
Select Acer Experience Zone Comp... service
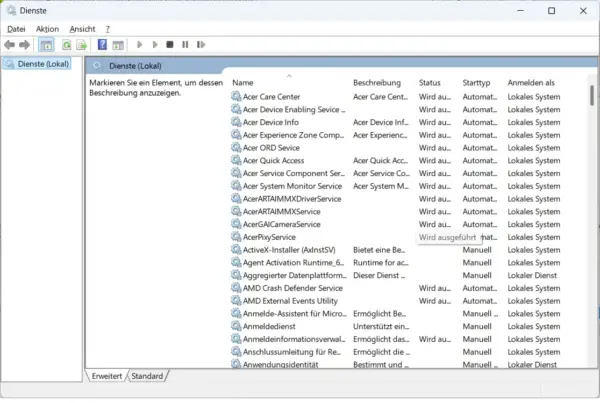coord(396,135)
